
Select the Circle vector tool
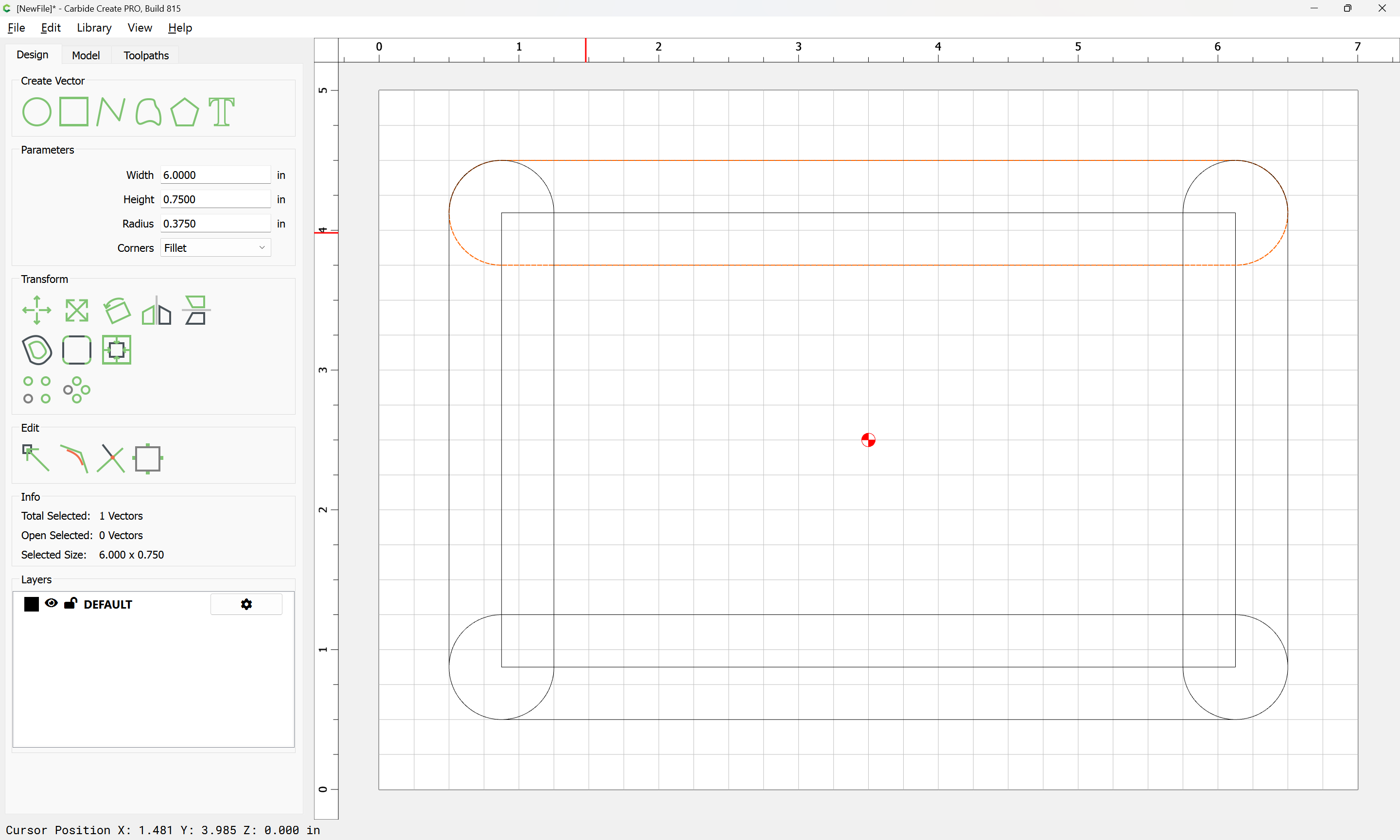click(37, 111)
